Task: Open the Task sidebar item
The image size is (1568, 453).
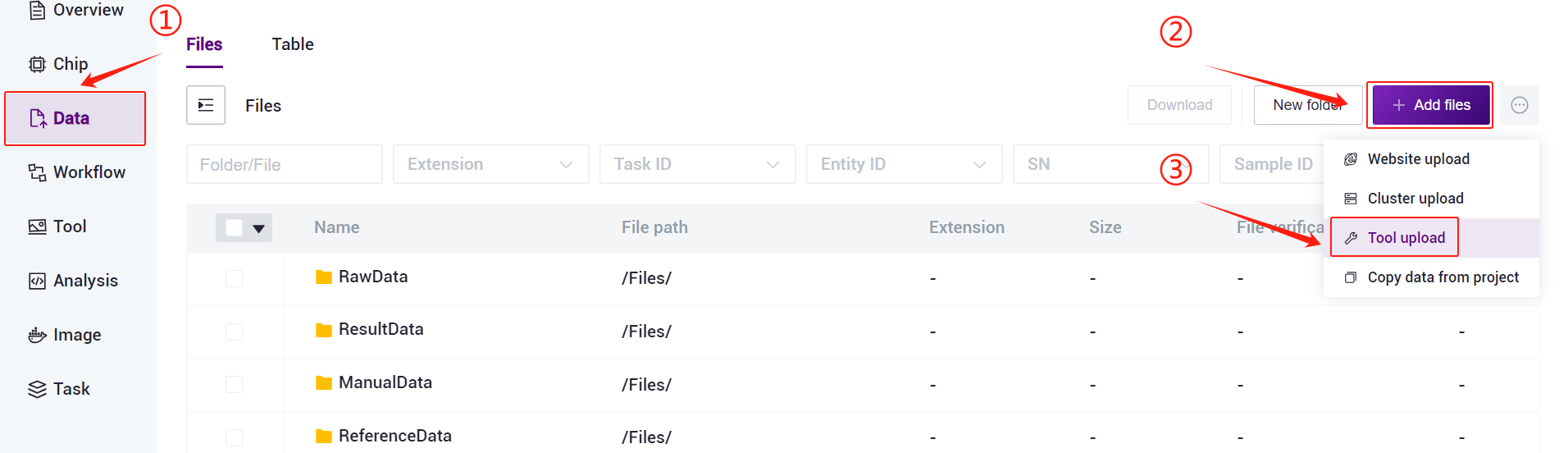Action: click(x=59, y=389)
